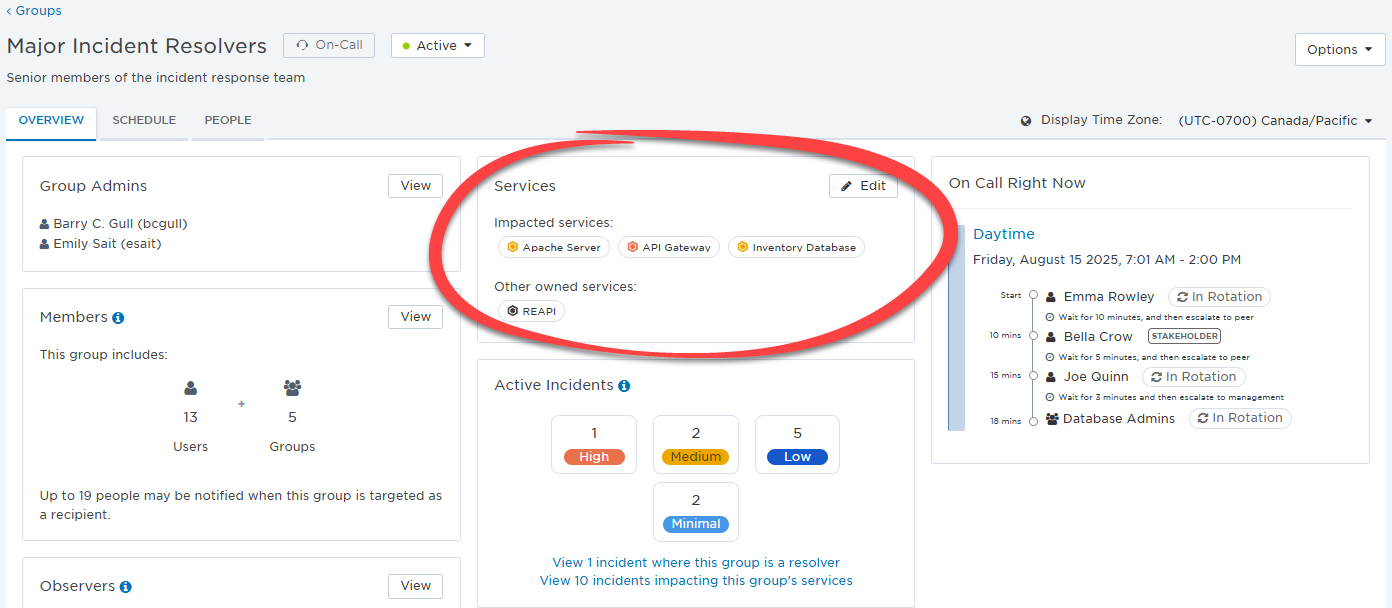Viewport: 1392px width, 608px height.
Task: Click the person icon beside Barry C. Gull
Action: (x=45, y=224)
